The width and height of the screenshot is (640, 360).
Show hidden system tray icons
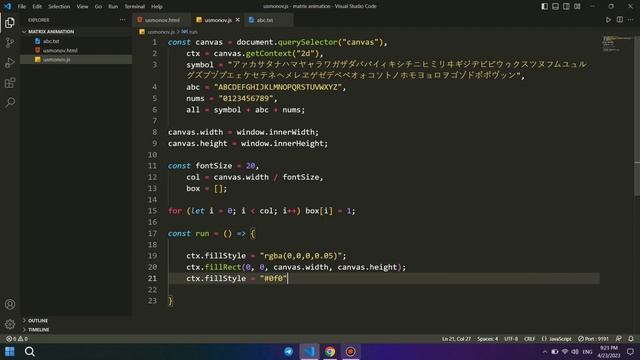[x=544, y=352]
